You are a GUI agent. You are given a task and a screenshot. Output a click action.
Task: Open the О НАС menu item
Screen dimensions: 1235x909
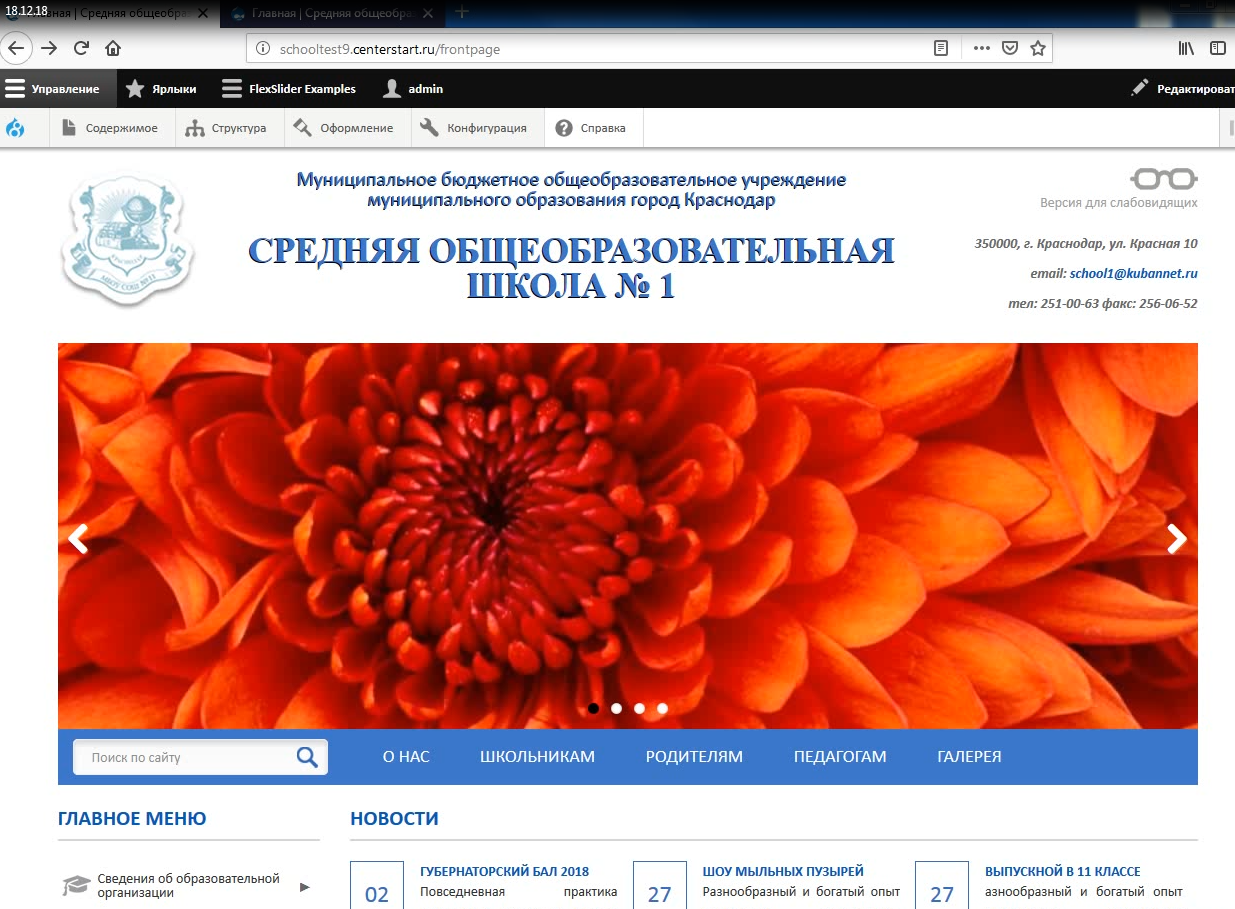tap(406, 757)
